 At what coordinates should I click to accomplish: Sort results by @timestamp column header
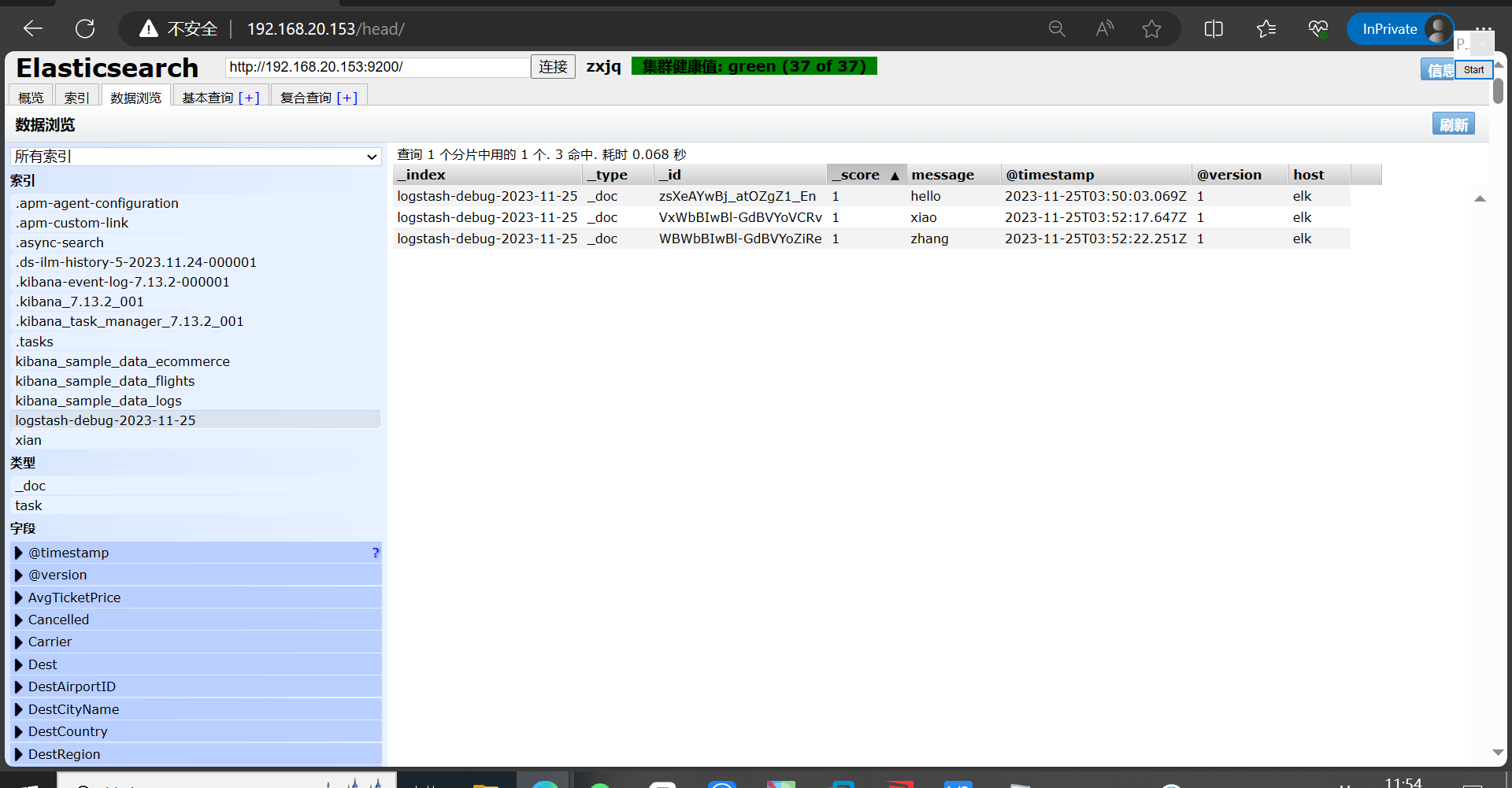click(x=1096, y=175)
